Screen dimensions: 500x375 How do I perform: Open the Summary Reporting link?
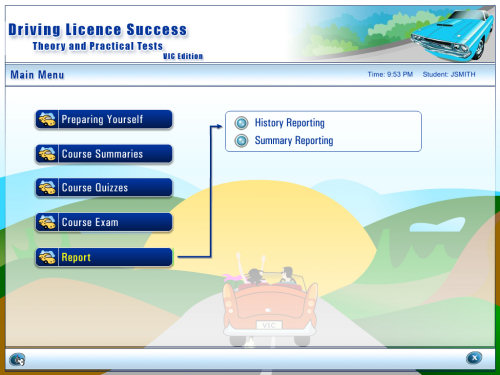click(x=294, y=141)
